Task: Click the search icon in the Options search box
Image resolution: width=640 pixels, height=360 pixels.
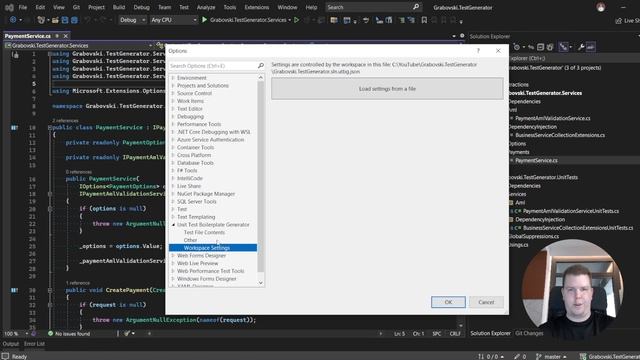Action: [x=260, y=66]
